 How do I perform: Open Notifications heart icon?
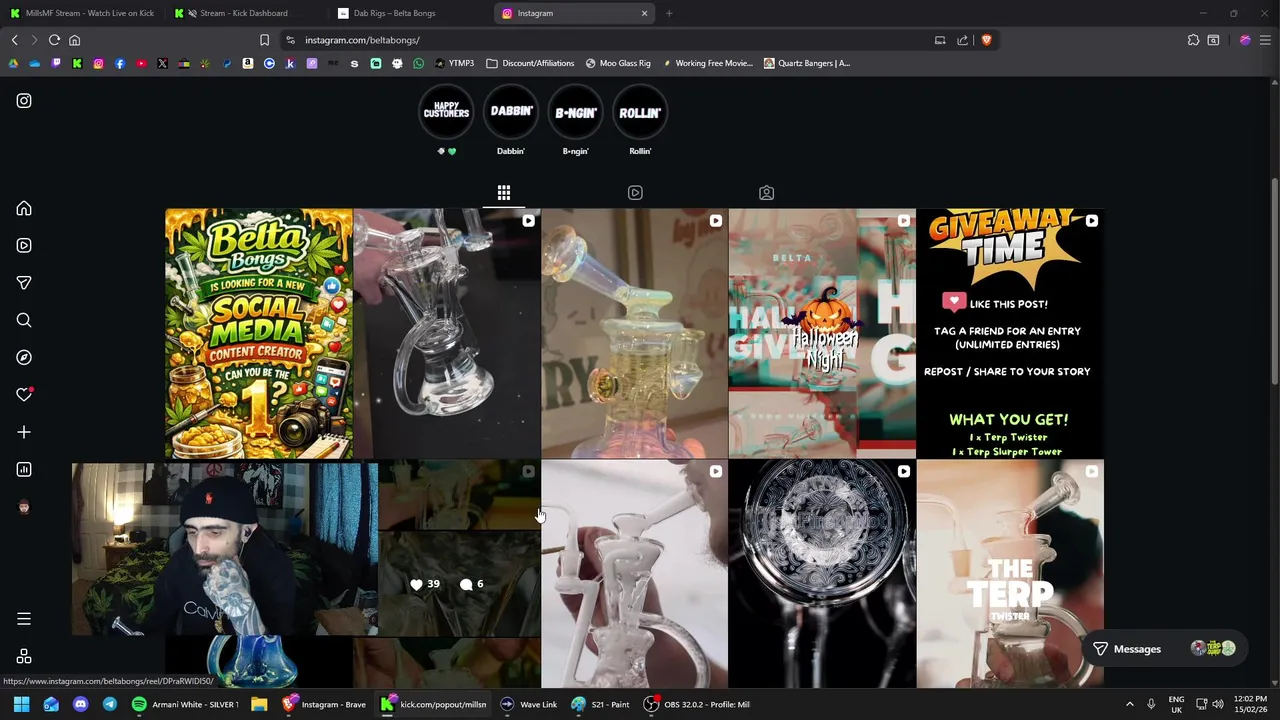click(24, 394)
